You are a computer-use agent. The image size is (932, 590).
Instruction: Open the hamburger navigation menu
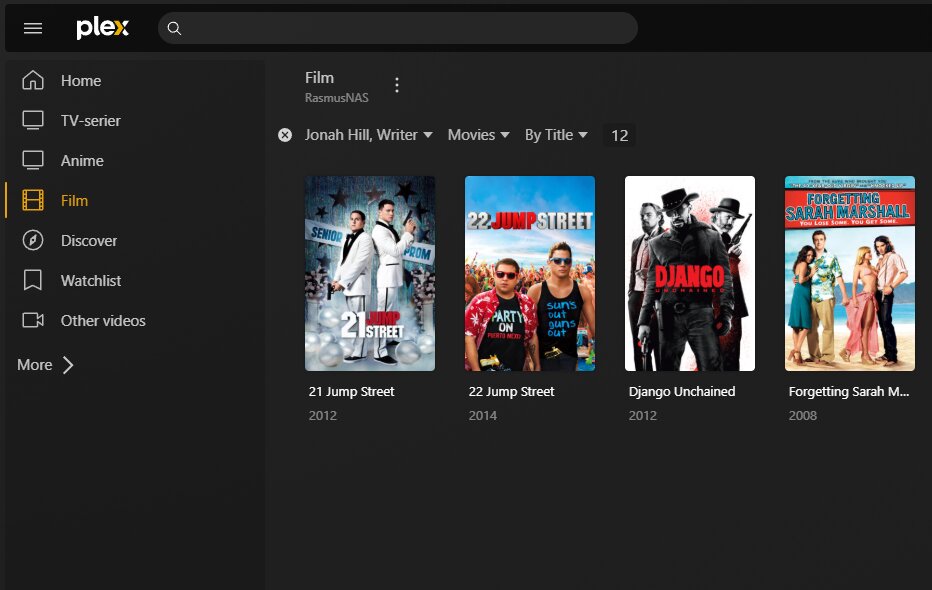pyautogui.click(x=33, y=28)
